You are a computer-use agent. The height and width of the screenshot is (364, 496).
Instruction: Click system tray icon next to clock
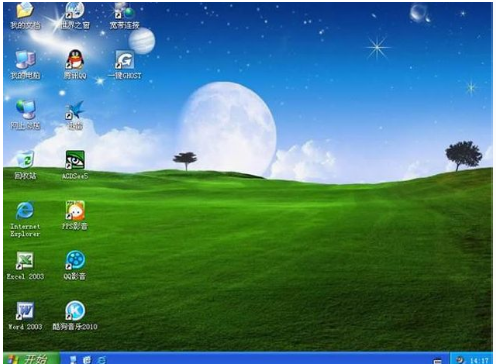pos(461,360)
